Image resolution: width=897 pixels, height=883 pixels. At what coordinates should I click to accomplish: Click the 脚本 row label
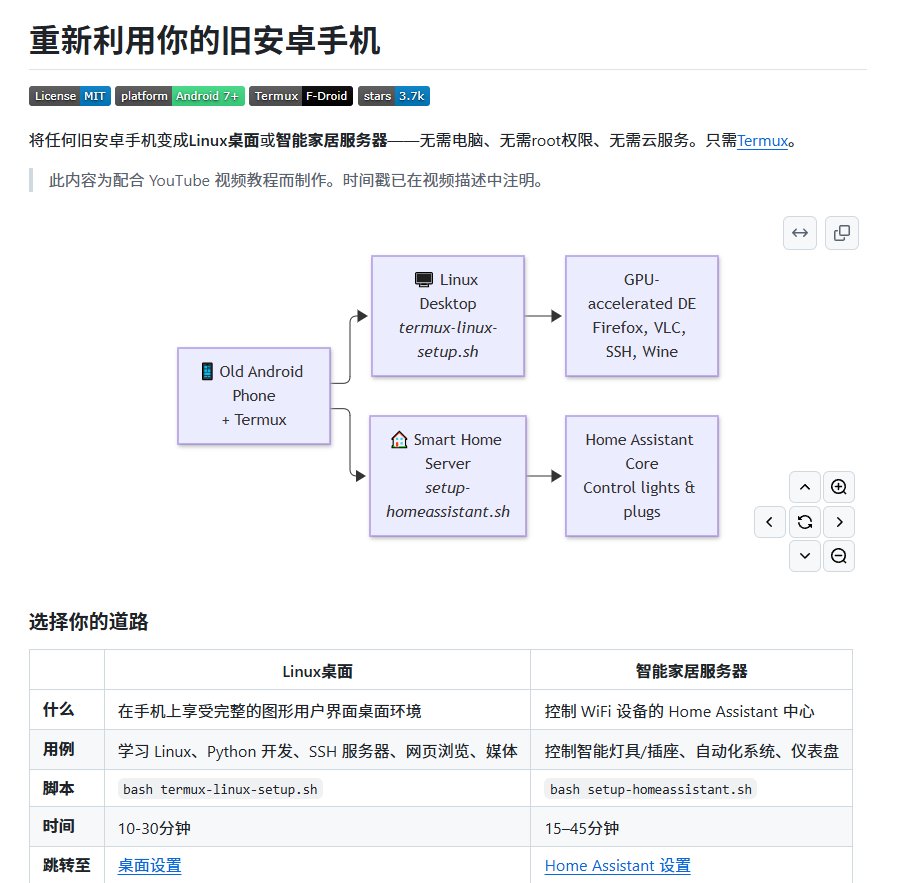pyautogui.click(x=58, y=788)
